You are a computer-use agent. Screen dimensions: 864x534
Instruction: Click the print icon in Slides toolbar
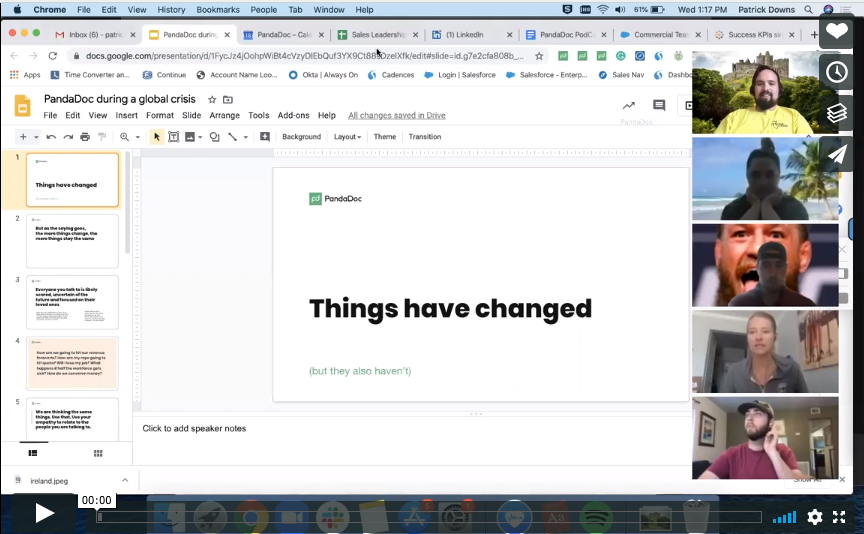[x=85, y=137]
